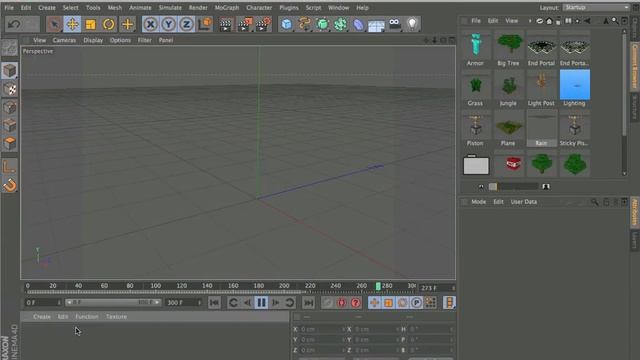Add a Cube primitive object
The height and width of the screenshot is (360, 640).
point(287,24)
